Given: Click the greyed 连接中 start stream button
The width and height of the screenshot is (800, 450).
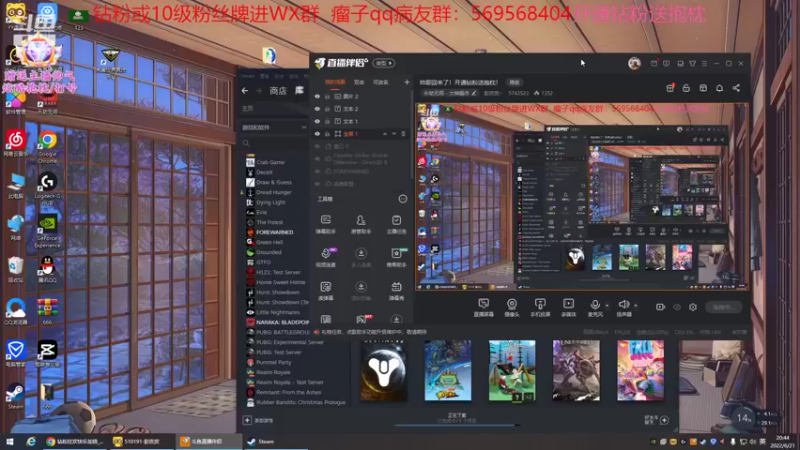Looking at the screenshot, I should (723, 307).
